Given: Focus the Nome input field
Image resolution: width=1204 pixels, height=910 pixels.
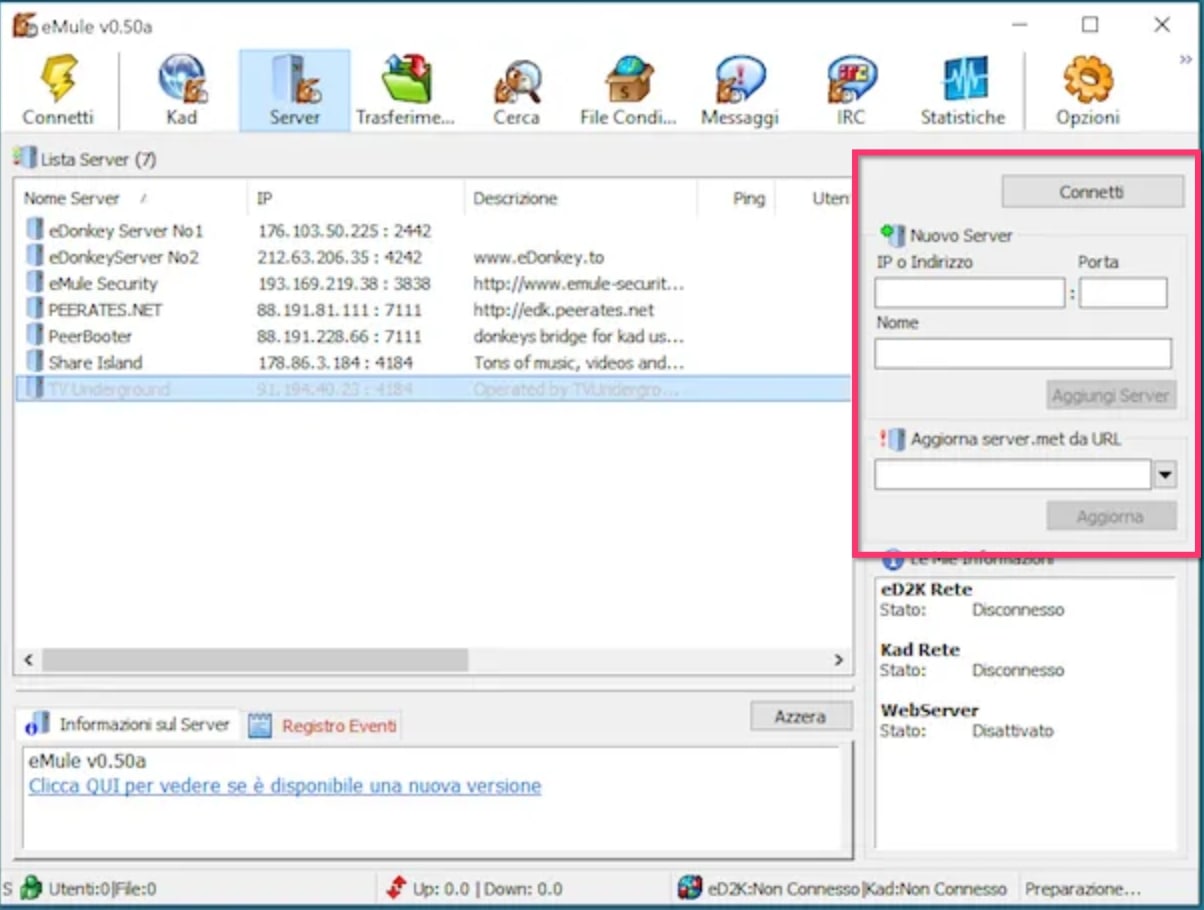Looking at the screenshot, I should (x=1023, y=354).
